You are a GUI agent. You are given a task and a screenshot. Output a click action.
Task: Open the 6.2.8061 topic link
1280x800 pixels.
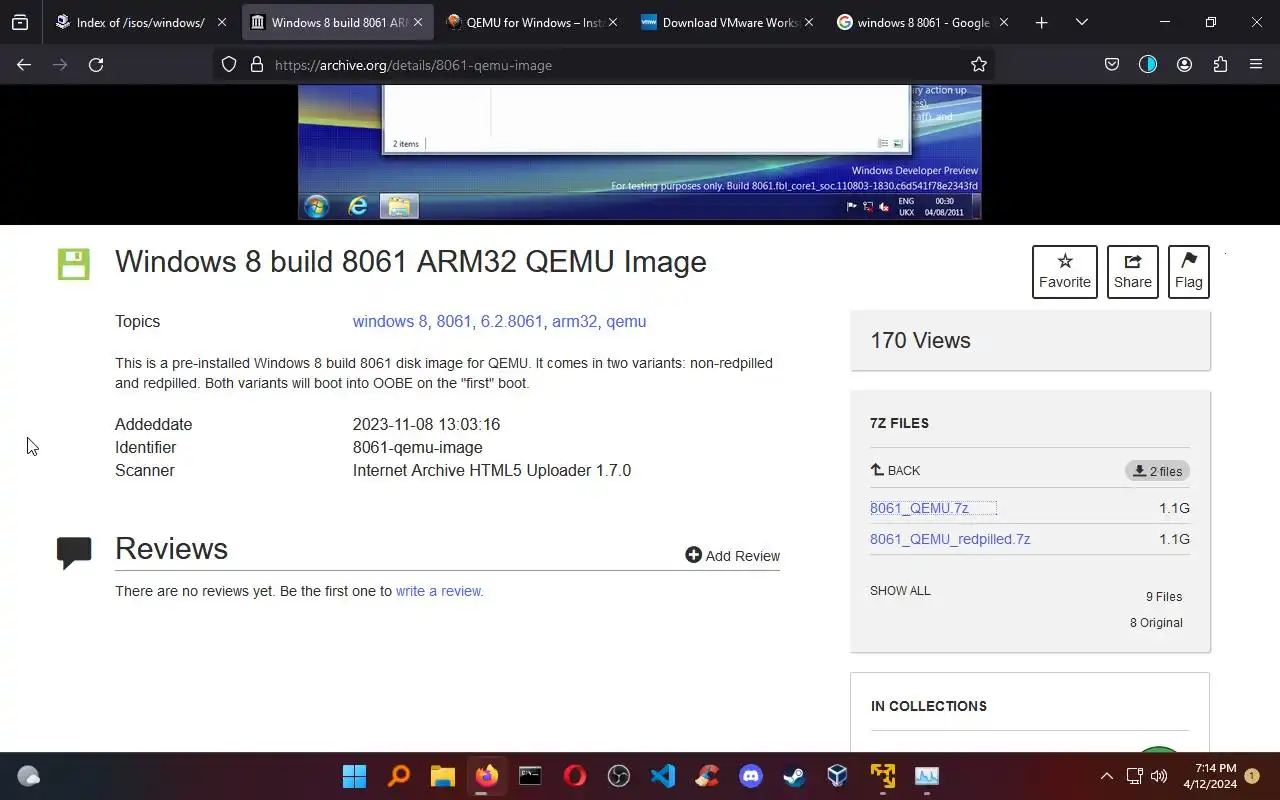512,322
